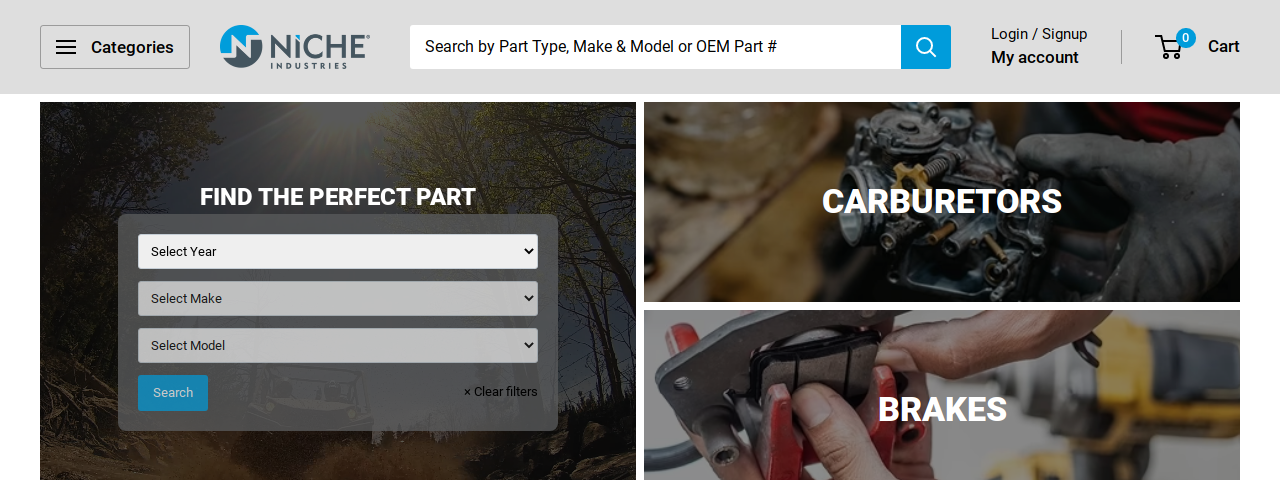The width and height of the screenshot is (1280, 480).
Task: Click the FIND THE PERFECT PART heading
Action: pyautogui.click(x=338, y=197)
